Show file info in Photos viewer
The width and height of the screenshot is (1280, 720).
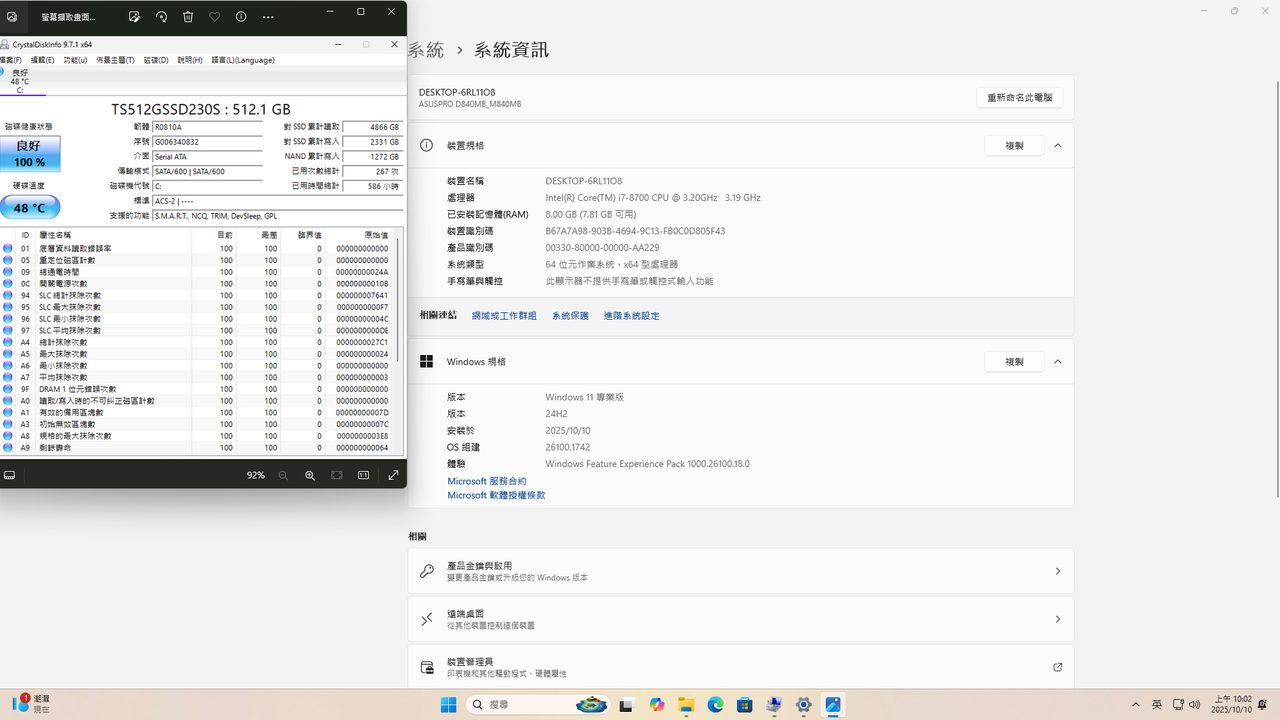coord(241,17)
